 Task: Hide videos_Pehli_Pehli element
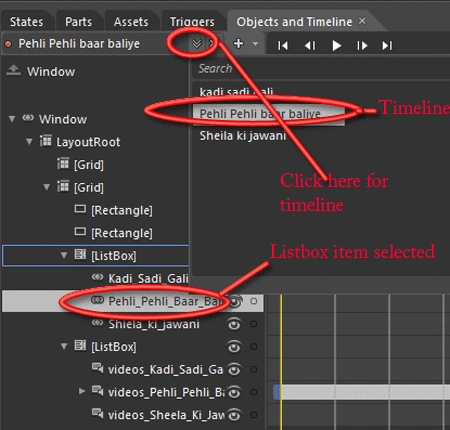[x=234, y=392]
